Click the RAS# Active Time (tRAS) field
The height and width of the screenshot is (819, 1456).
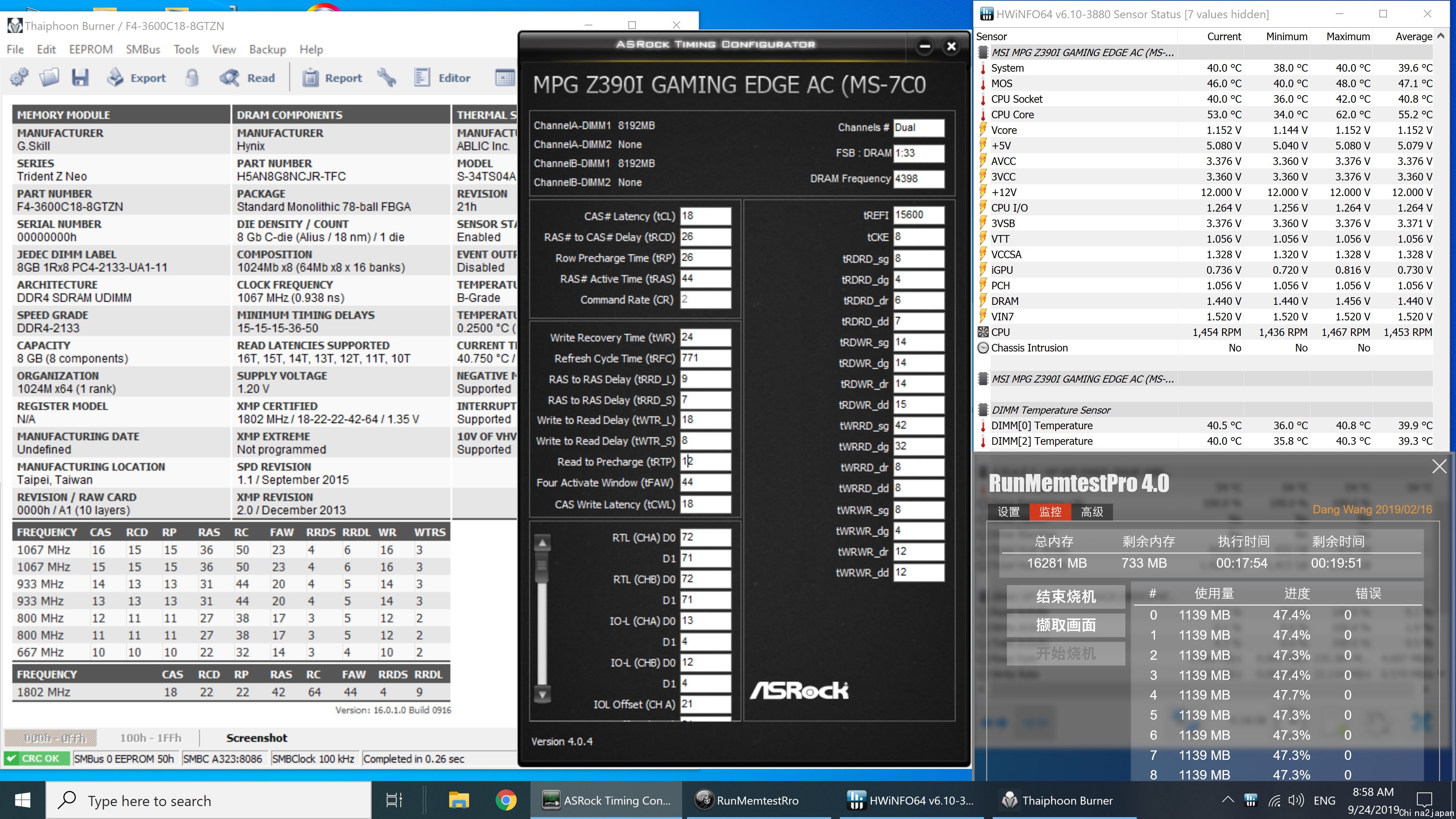[705, 279]
